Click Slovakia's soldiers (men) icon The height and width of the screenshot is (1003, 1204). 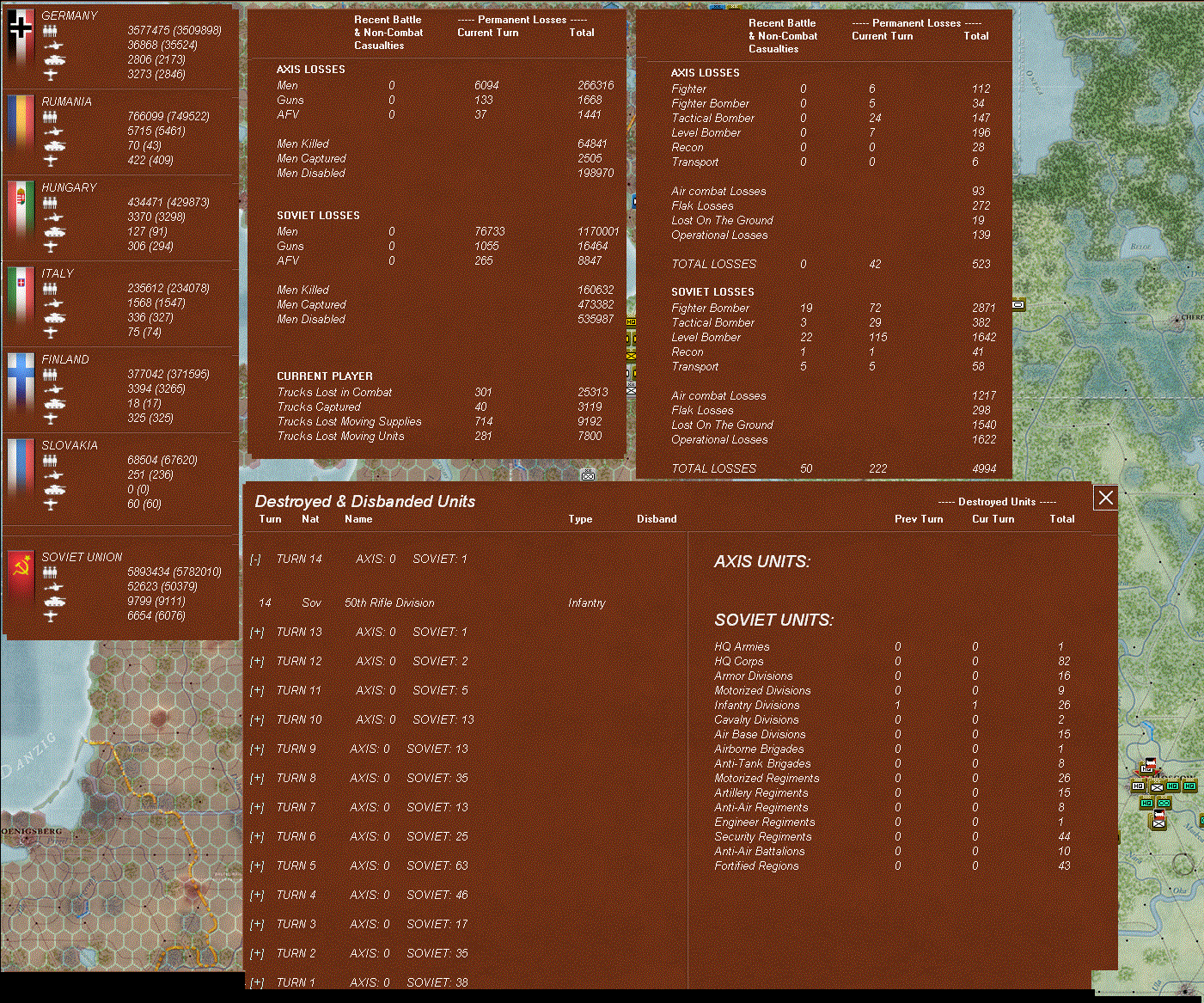coord(51,461)
